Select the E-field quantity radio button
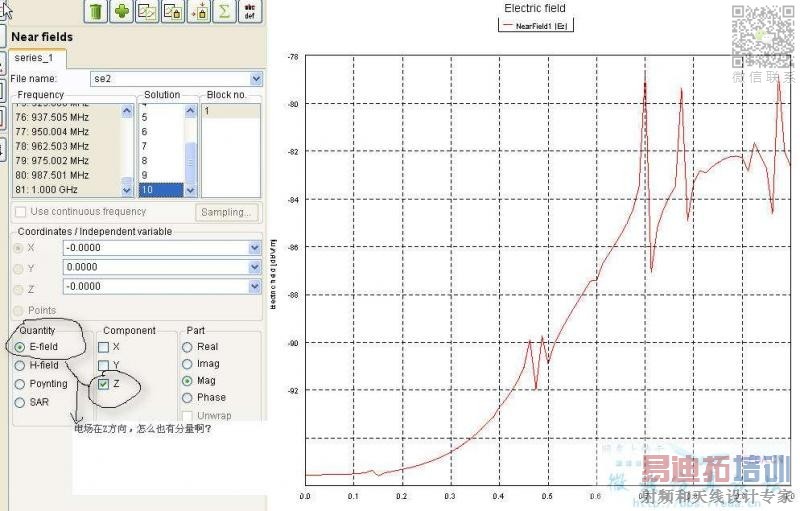 20,347
